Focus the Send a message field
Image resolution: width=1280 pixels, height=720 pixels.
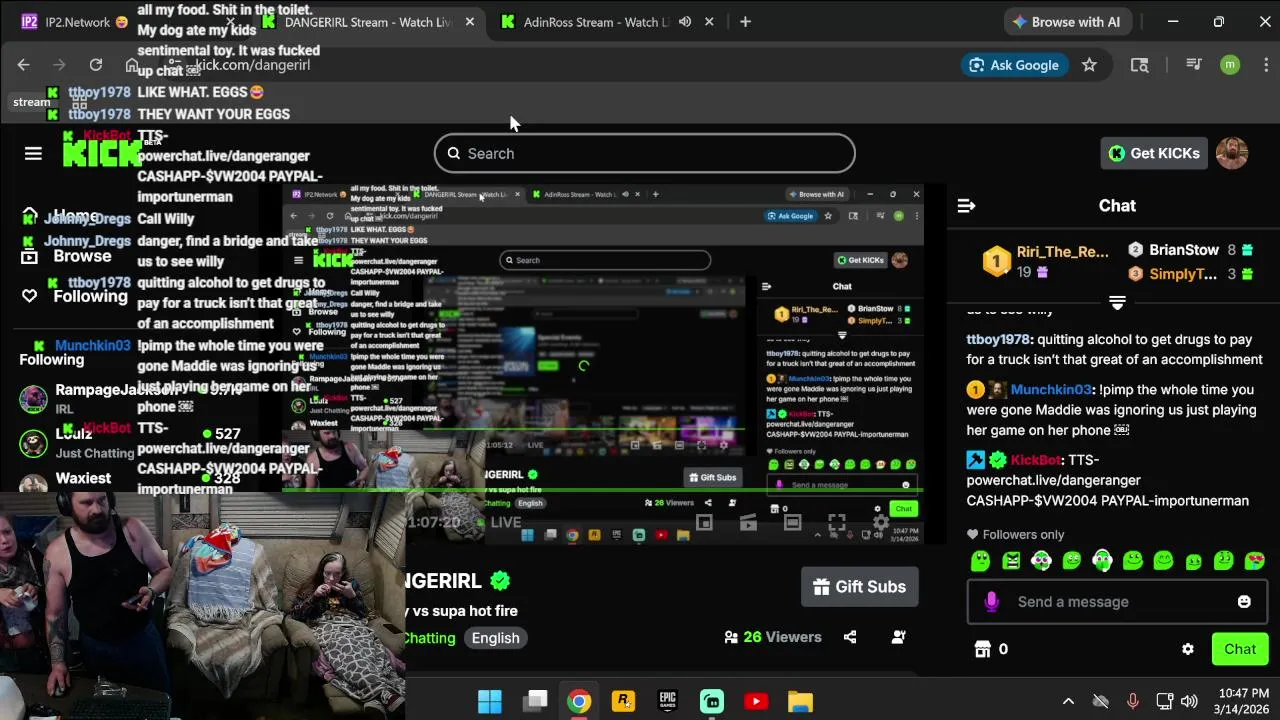point(1116,602)
